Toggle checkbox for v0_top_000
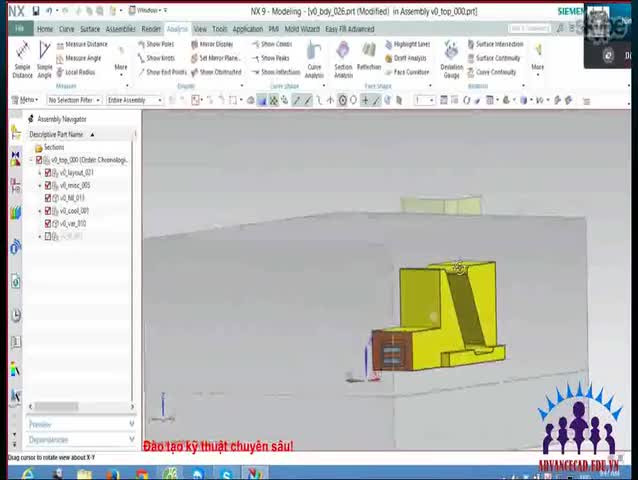The height and width of the screenshot is (480, 638). pyautogui.click(x=39, y=160)
